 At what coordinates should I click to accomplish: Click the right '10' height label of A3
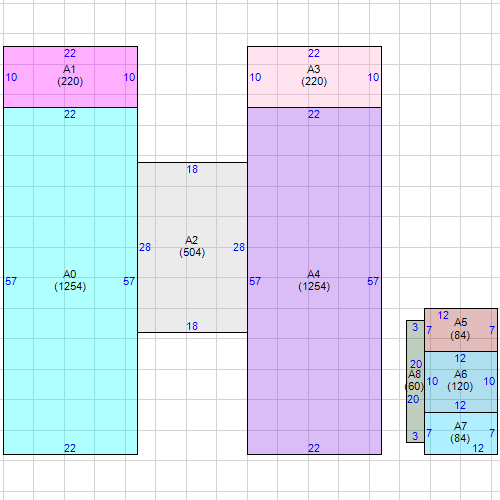click(x=373, y=77)
